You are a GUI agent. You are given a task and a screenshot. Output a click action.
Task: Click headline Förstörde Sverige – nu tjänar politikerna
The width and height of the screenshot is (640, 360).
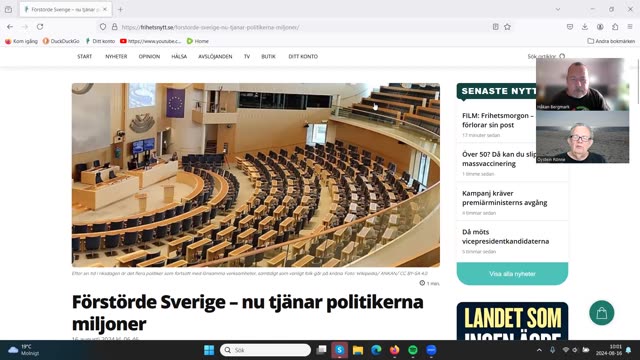pos(248,313)
